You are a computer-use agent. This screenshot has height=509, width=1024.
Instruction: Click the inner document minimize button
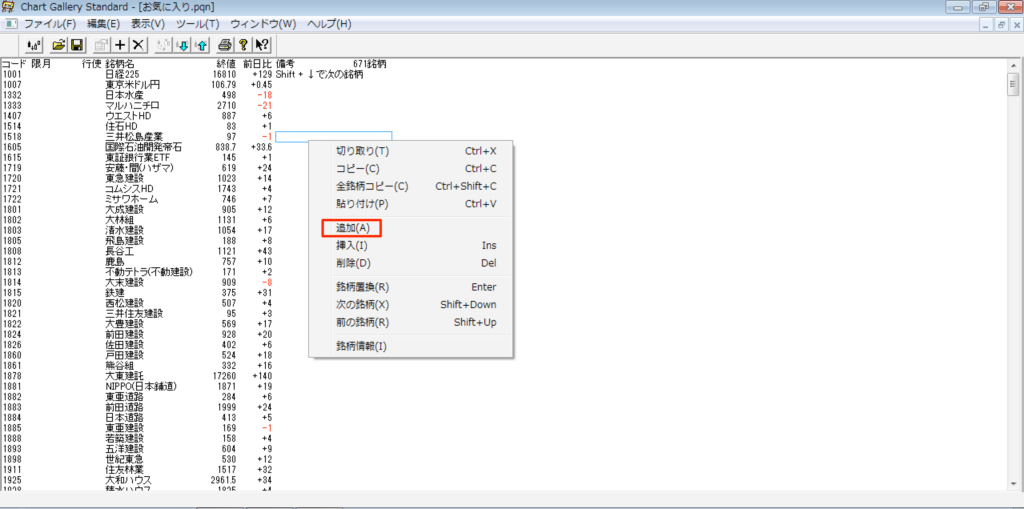[987, 25]
